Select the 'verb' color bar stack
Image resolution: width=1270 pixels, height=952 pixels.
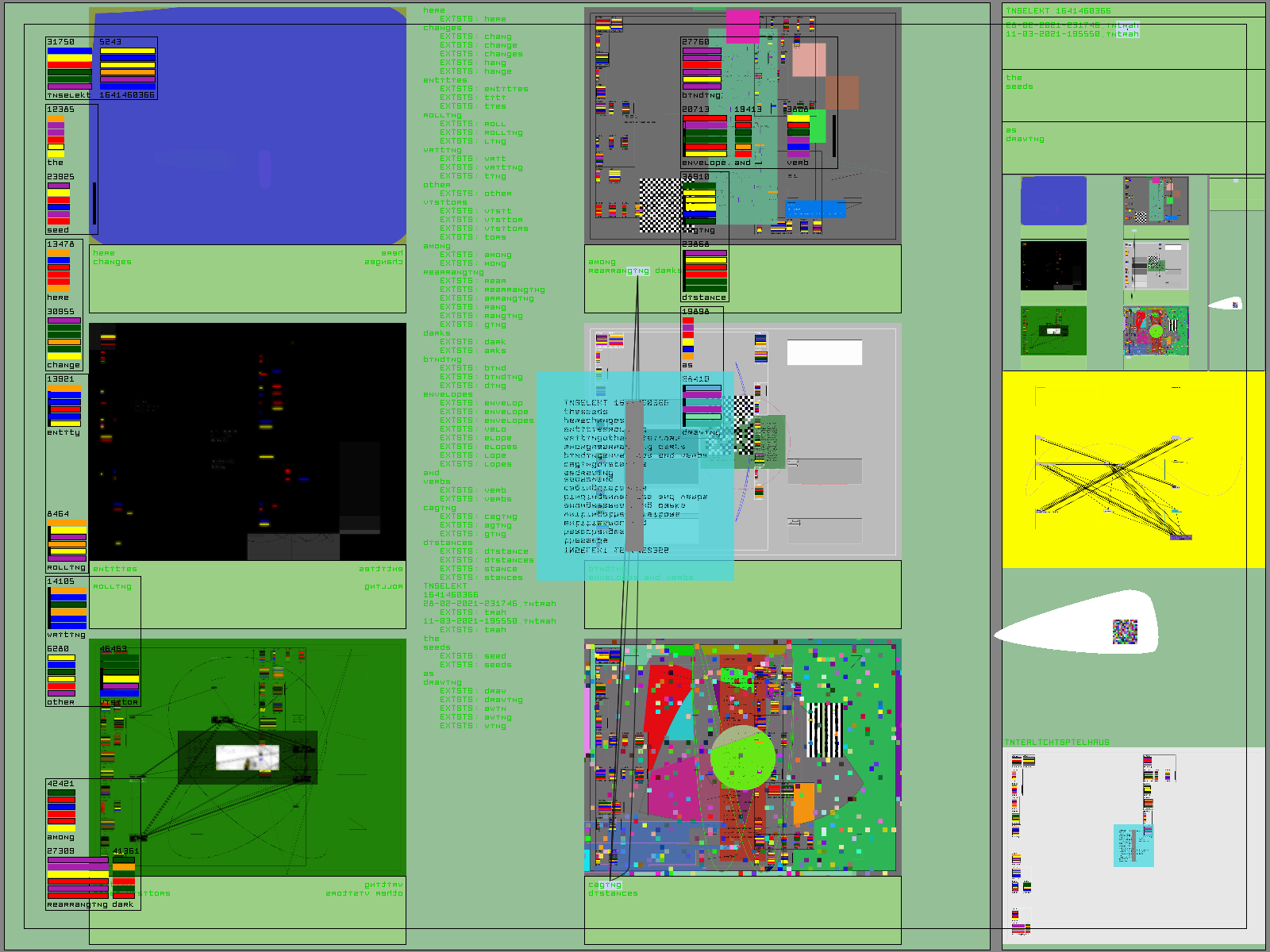(x=799, y=137)
